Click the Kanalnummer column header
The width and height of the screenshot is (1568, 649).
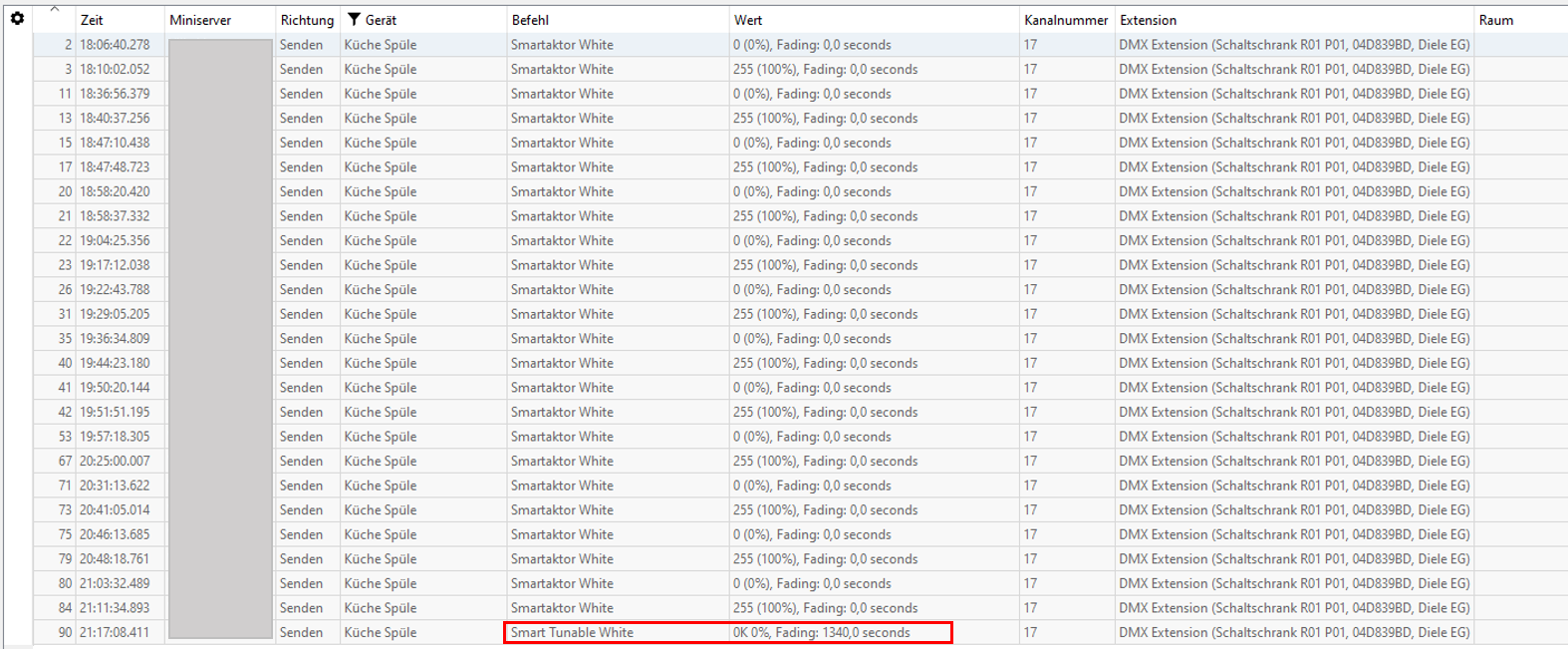pos(1066,20)
